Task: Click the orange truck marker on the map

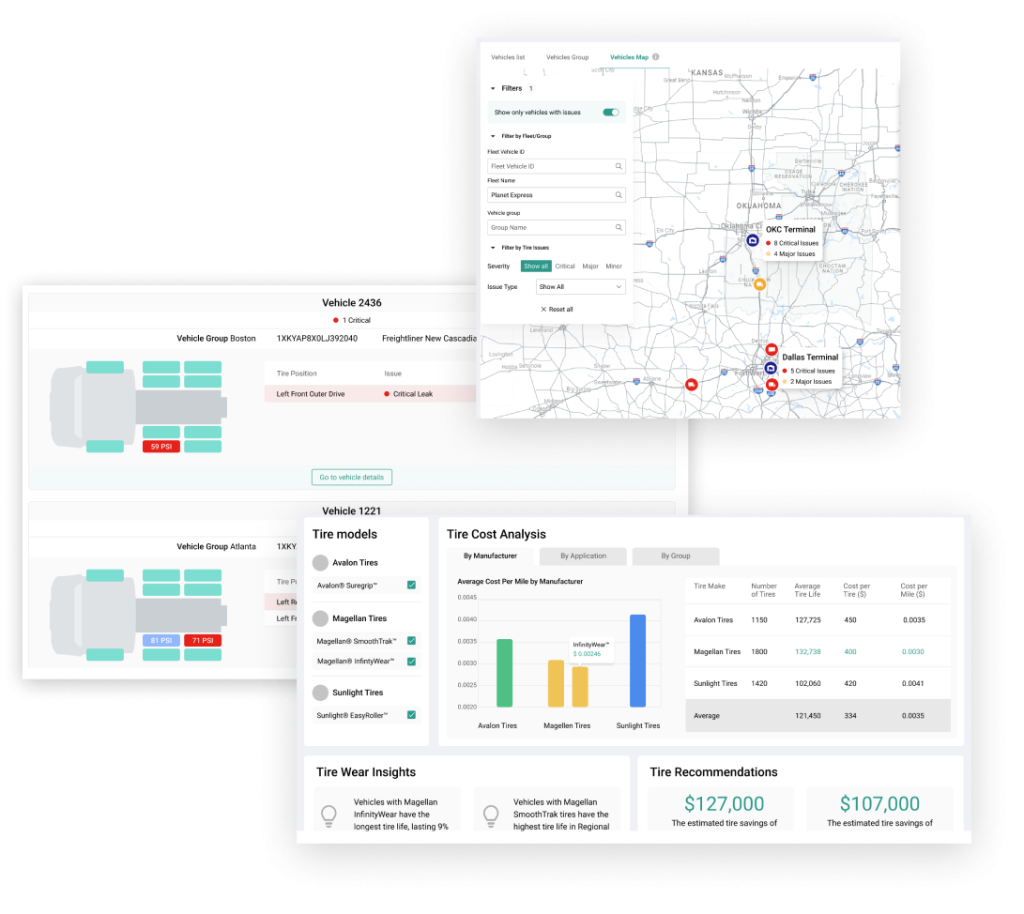Action: (x=760, y=285)
